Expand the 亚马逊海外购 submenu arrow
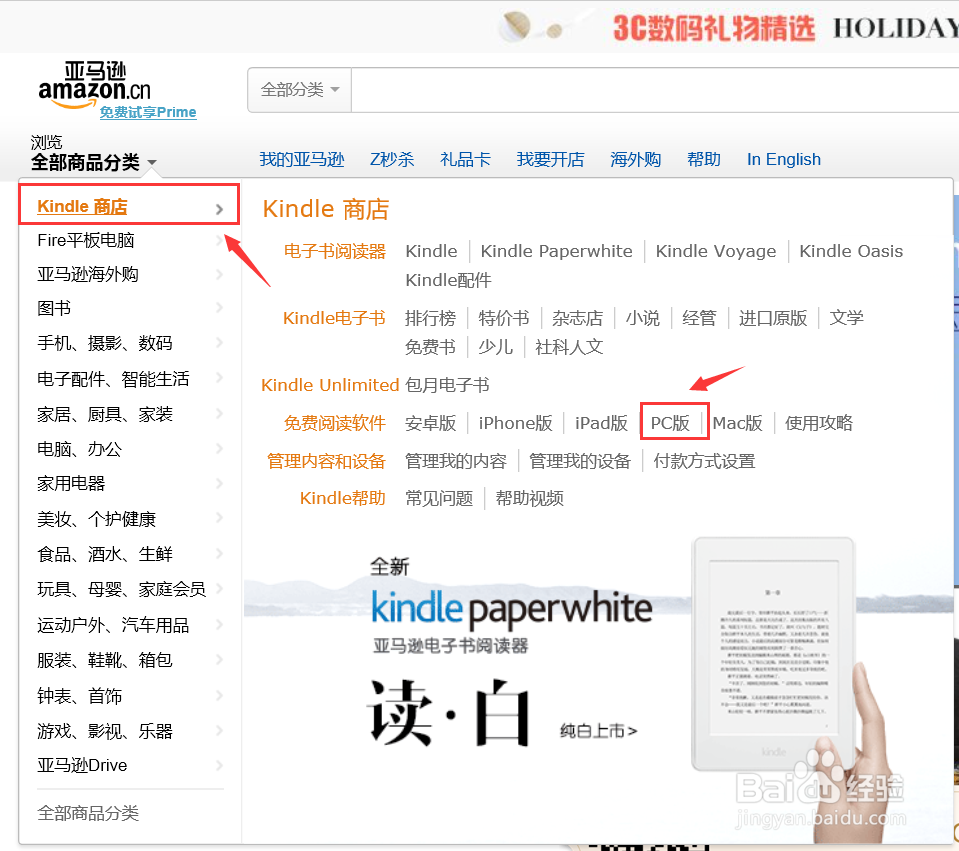Image resolution: width=959 pixels, height=851 pixels. 220,275
